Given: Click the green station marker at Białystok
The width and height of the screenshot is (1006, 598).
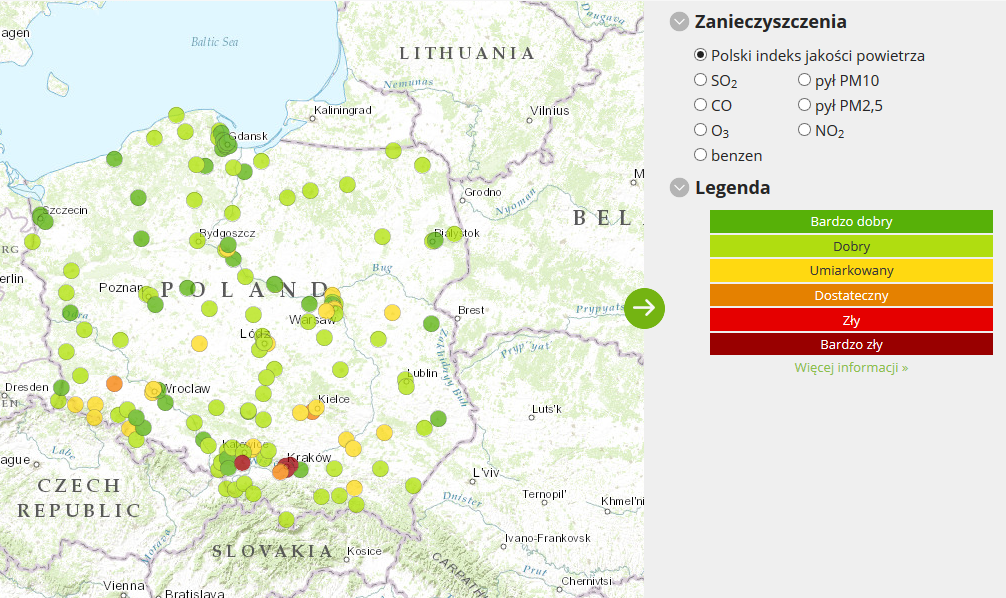Looking at the screenshot, I should tap(434, 240).
